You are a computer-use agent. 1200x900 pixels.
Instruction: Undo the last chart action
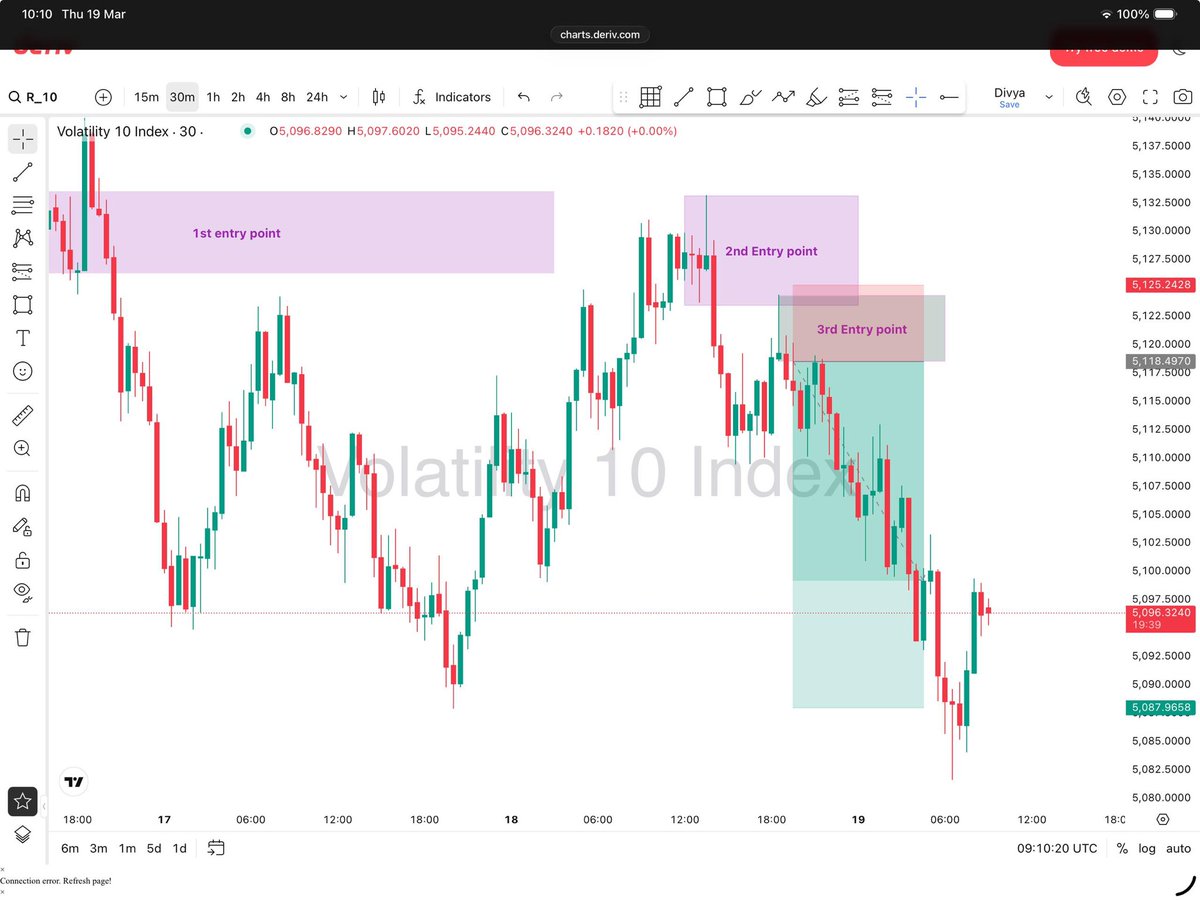coord(524,97)
